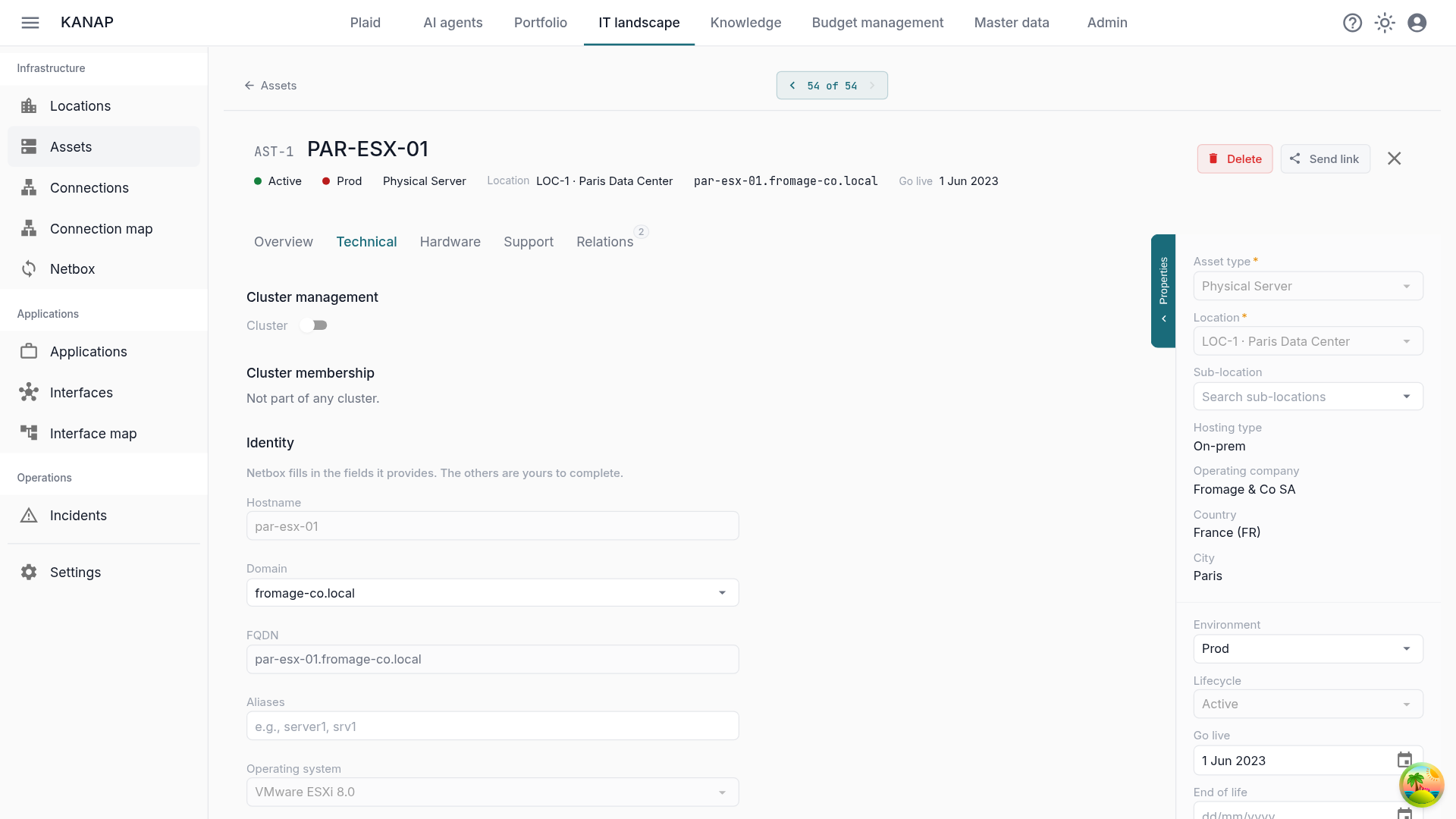Open Interfaces in the sidebar
Viewport: 1456px width, 819px height.
pyautogui.click(x=104, y=393)
